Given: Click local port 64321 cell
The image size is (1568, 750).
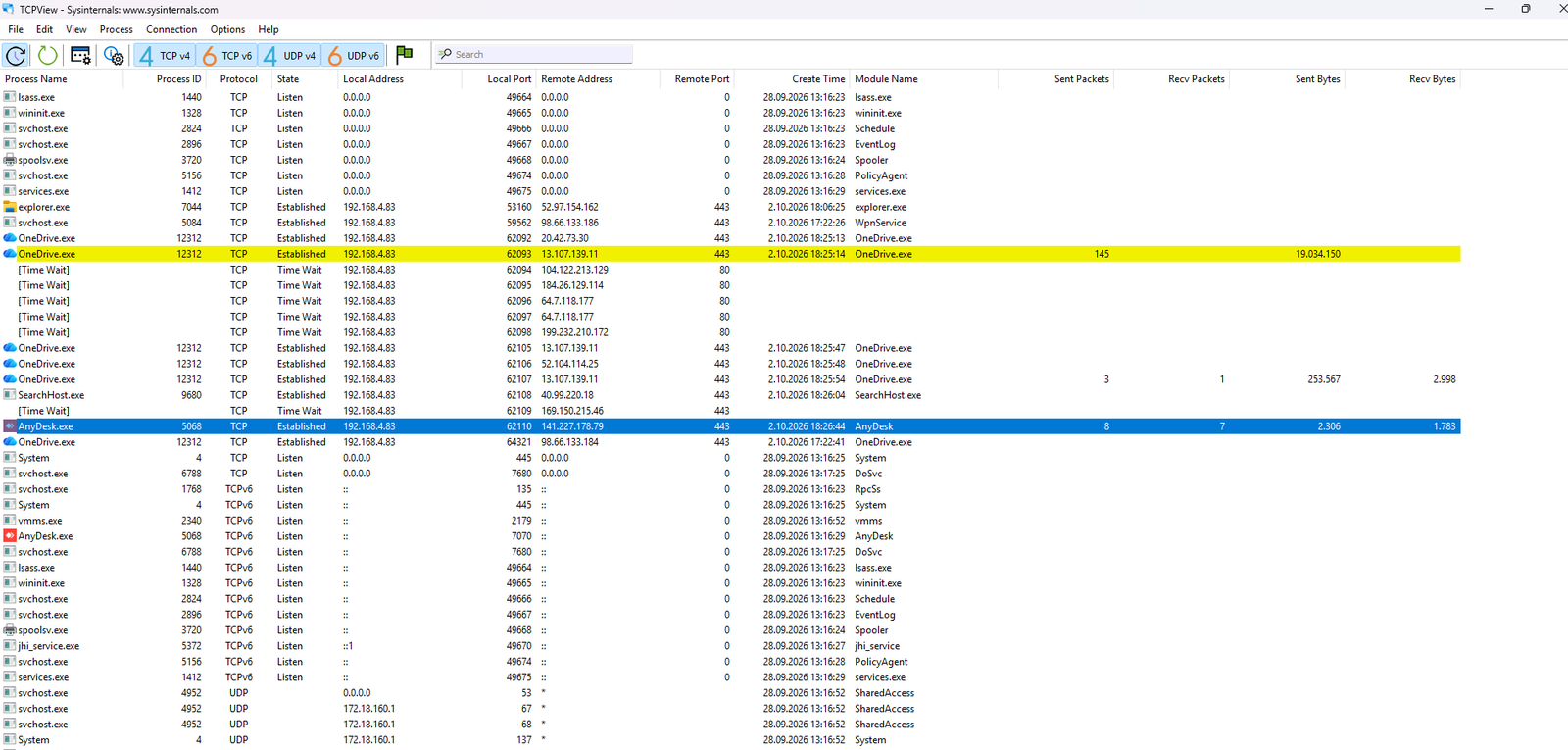Looking at the screenshot, I should pyautogui.click(x=518, y=442).
